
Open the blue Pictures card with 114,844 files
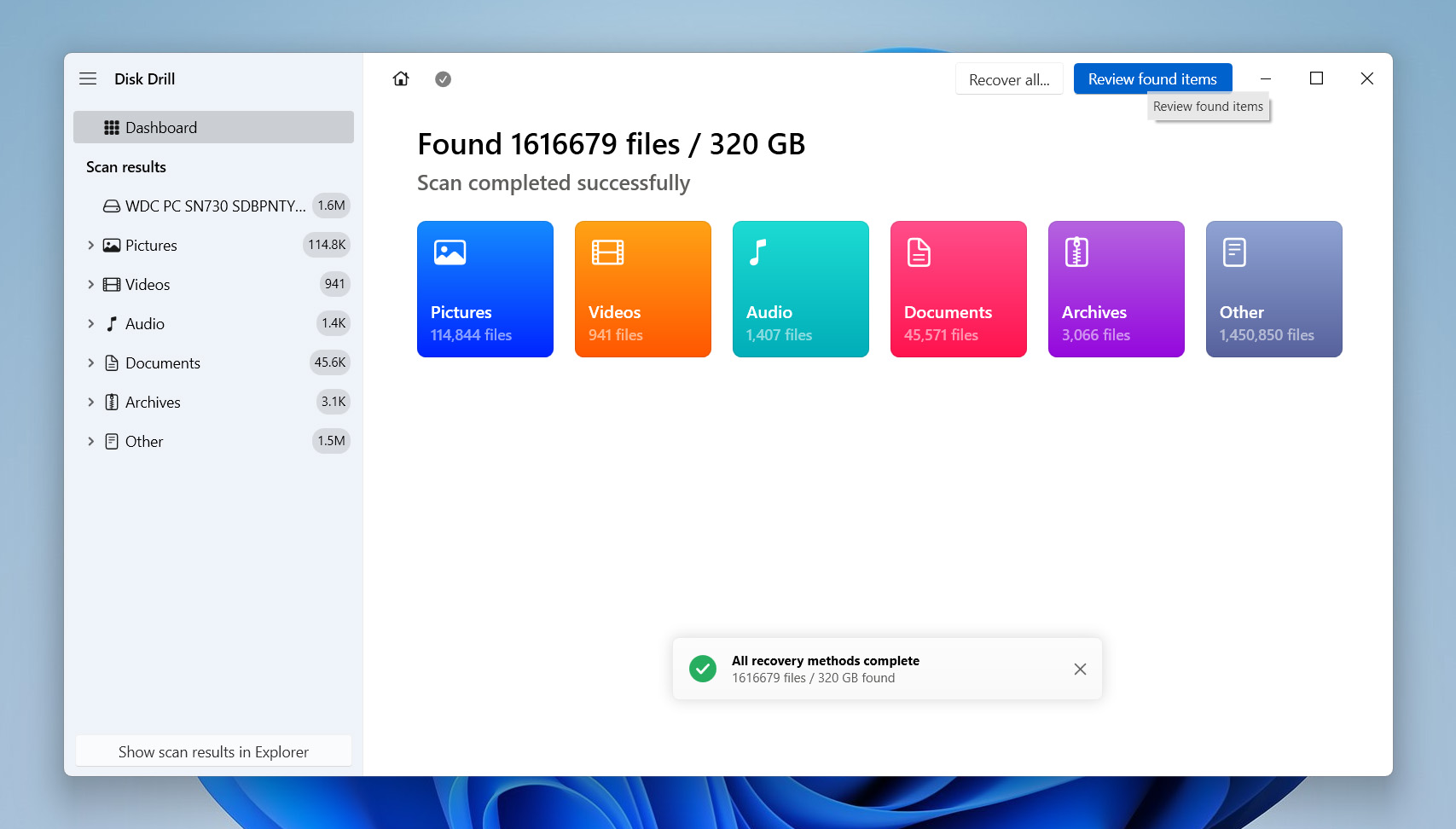pos(485,289)
